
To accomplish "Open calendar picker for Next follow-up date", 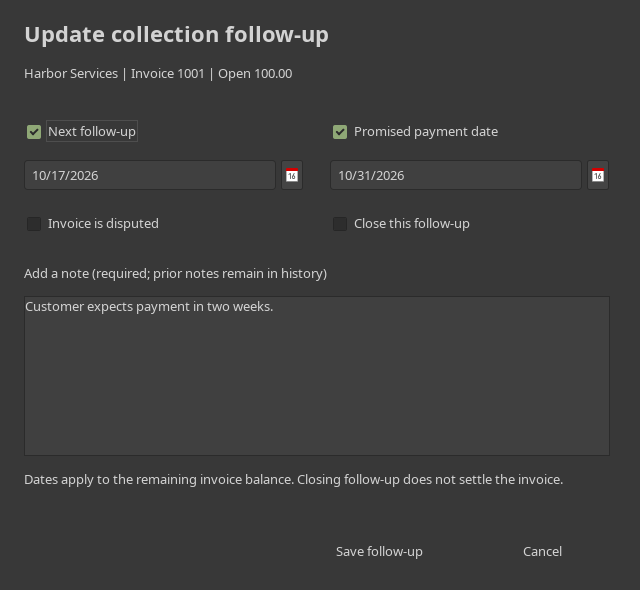I will [292, 175].
